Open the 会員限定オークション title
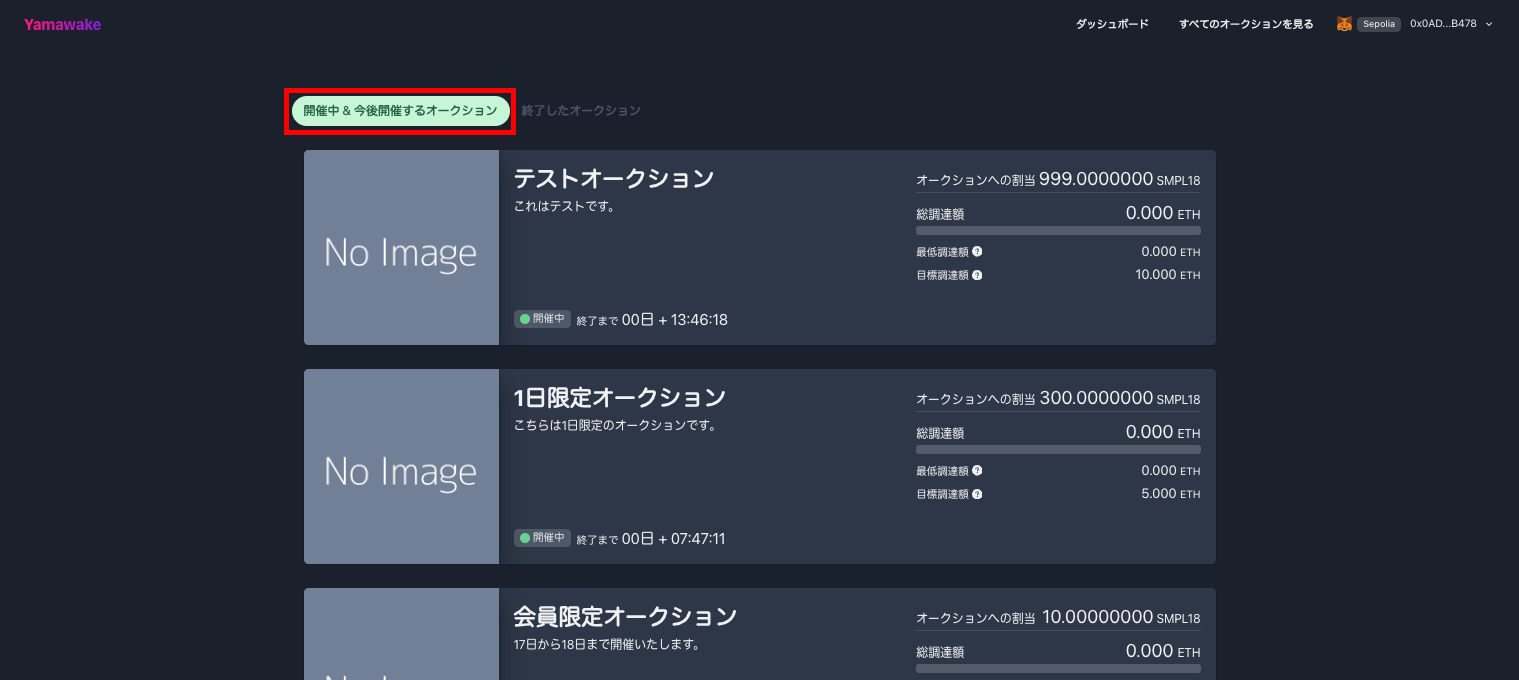1519x680 pixels. [x=625, y=616]
